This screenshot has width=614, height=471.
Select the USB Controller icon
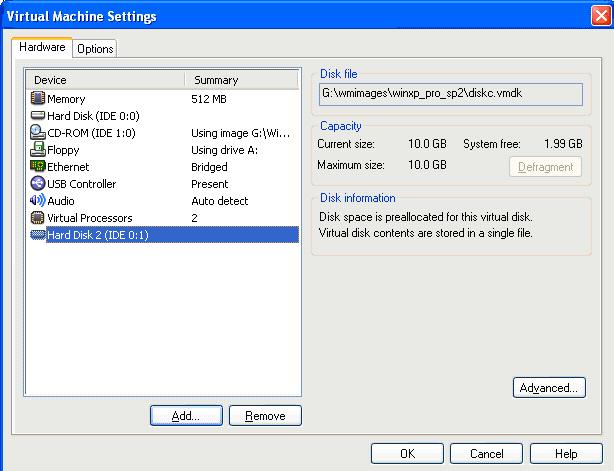[38, 184]
